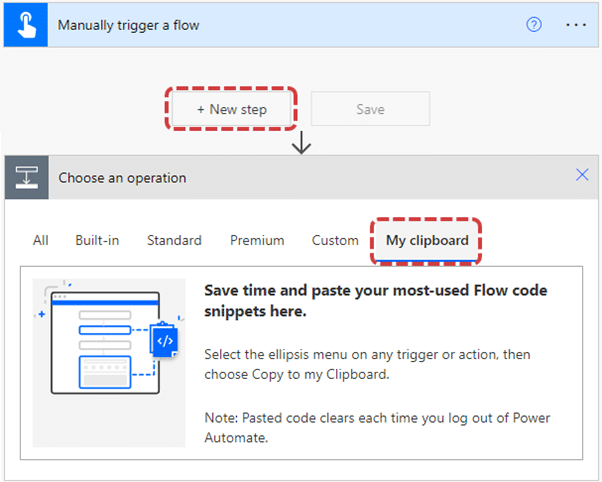The height and width of the screenshot is (482, 602).
Task: Switch to the All tab
Action: [x=41, y=240]
